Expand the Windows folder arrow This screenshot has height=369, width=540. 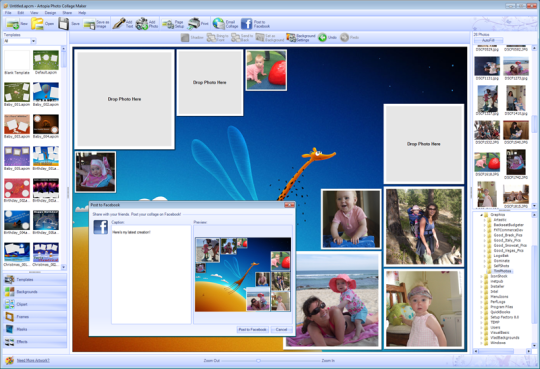click(482, 343)
